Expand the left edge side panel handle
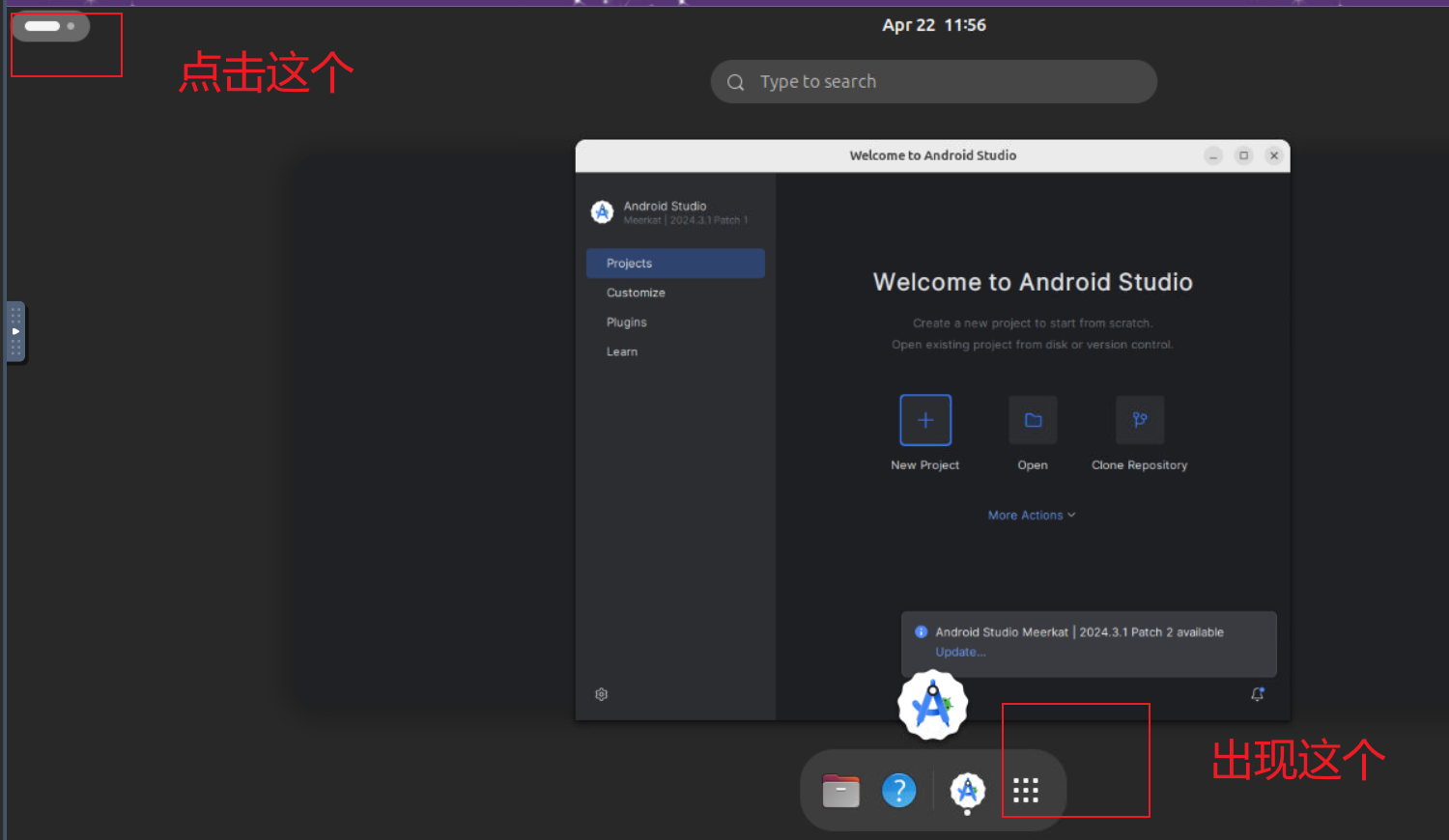 click(15, 331)
